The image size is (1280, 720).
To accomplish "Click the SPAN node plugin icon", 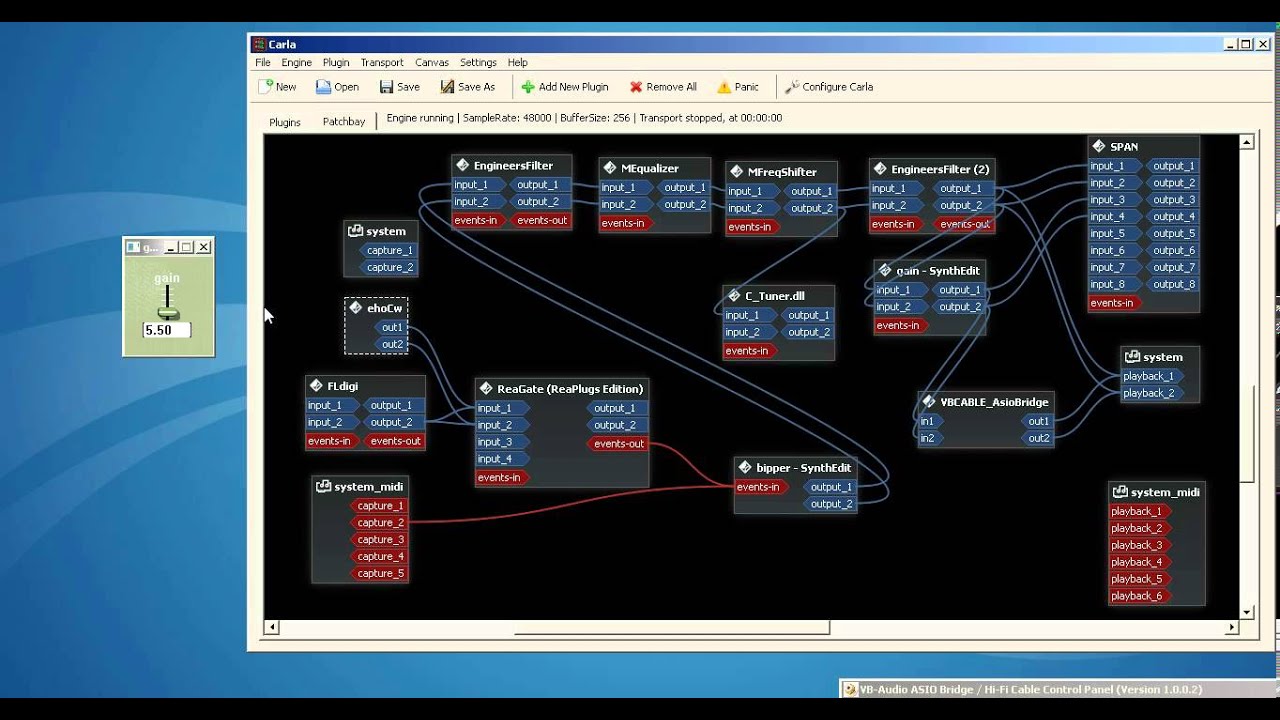I will pyautogui.click(x=1098, y=146).
